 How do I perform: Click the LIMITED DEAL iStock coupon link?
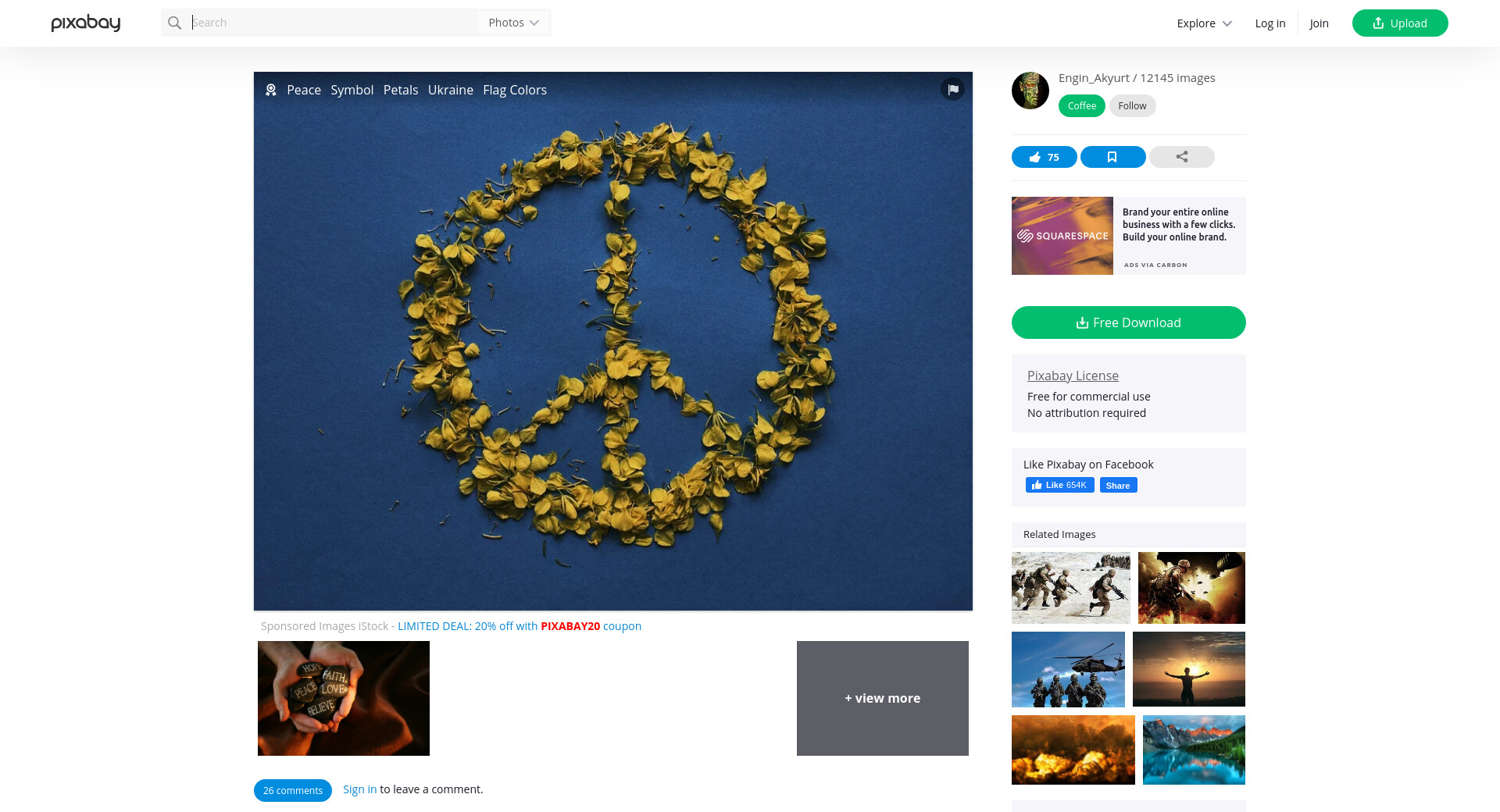[520, 626]
